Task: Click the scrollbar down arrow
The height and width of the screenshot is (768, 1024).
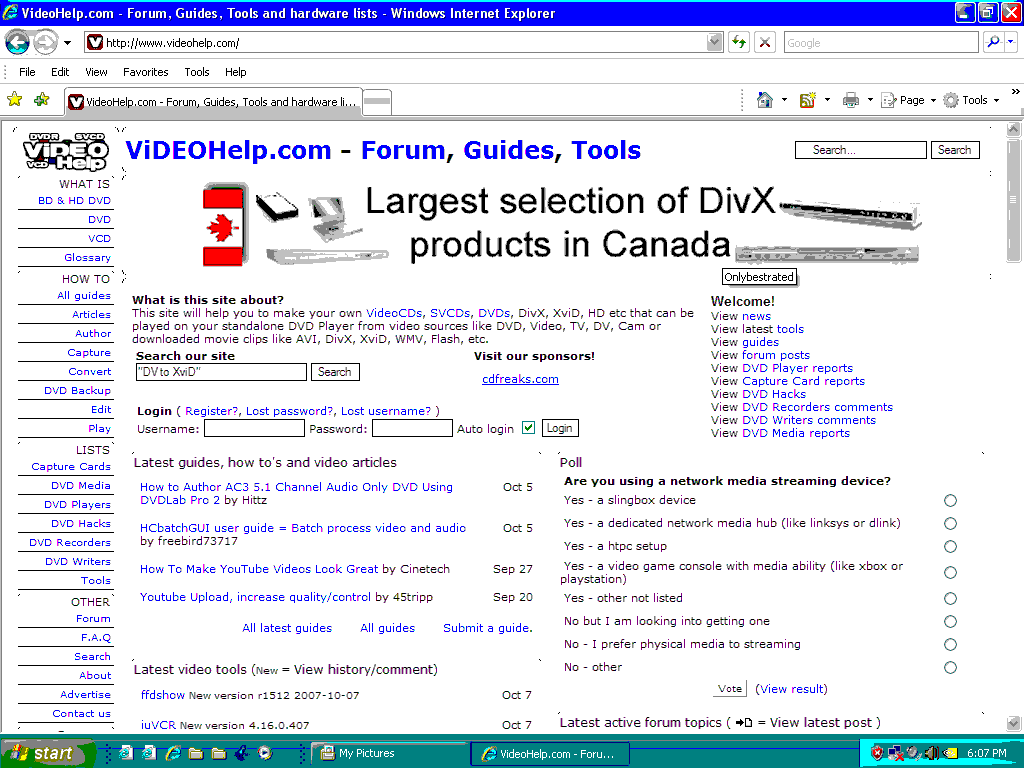Action: (1013, 723)
